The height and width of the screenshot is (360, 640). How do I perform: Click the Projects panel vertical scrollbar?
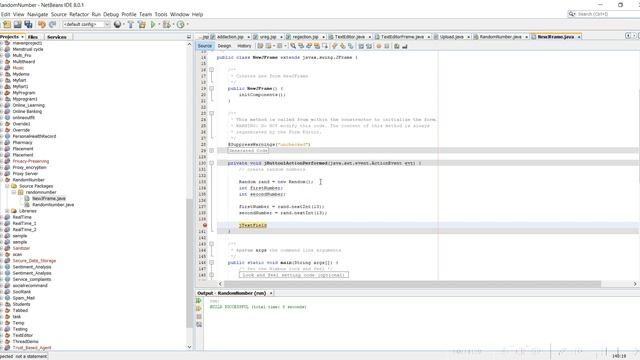pos(189,263)
